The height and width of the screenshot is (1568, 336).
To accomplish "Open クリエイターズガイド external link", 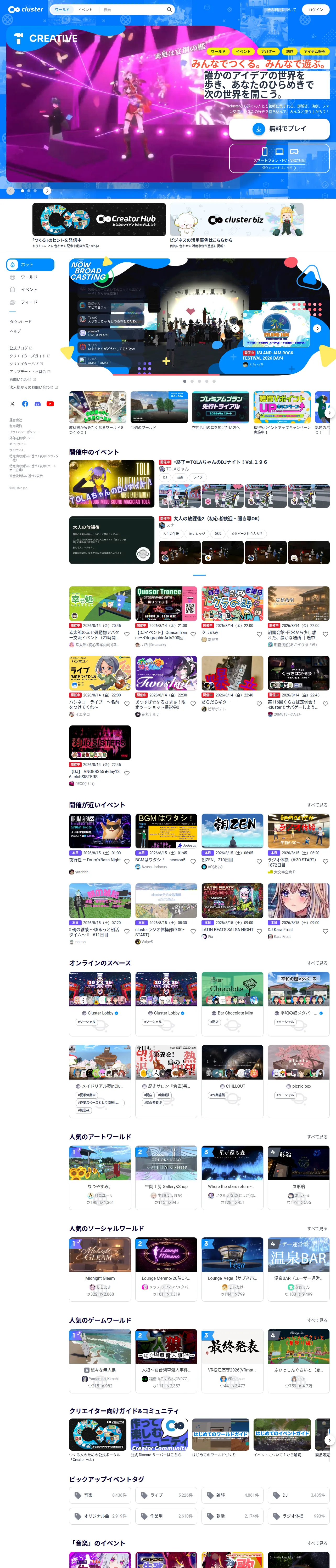I will (x=30, y=356).
